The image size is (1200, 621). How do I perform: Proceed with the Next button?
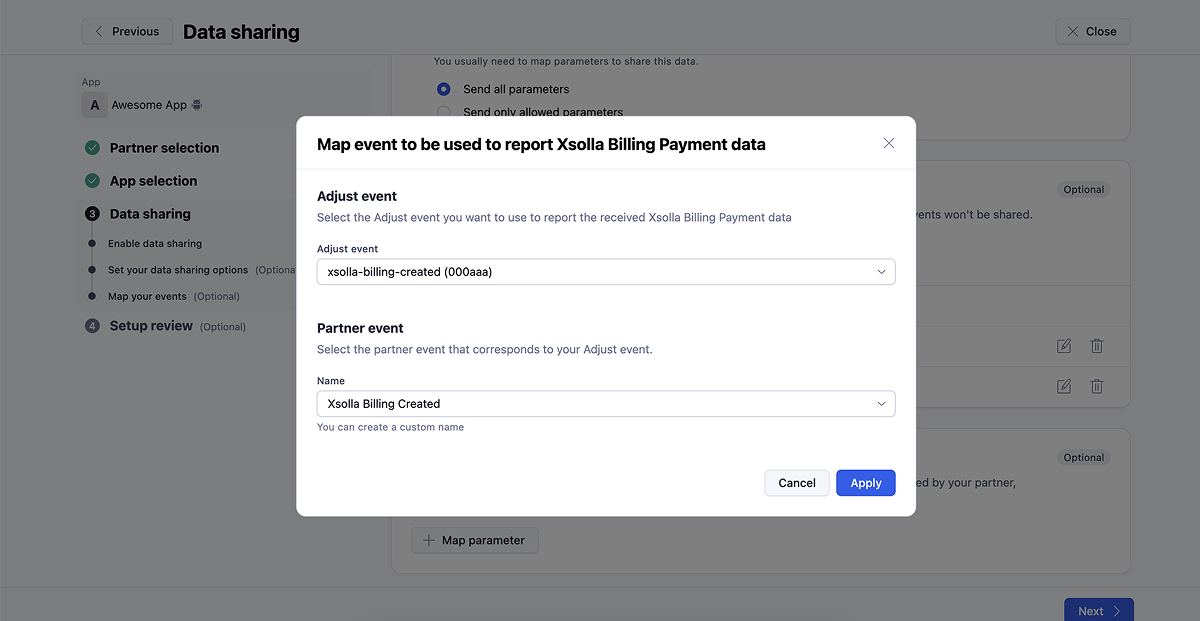pos(1098,610)
